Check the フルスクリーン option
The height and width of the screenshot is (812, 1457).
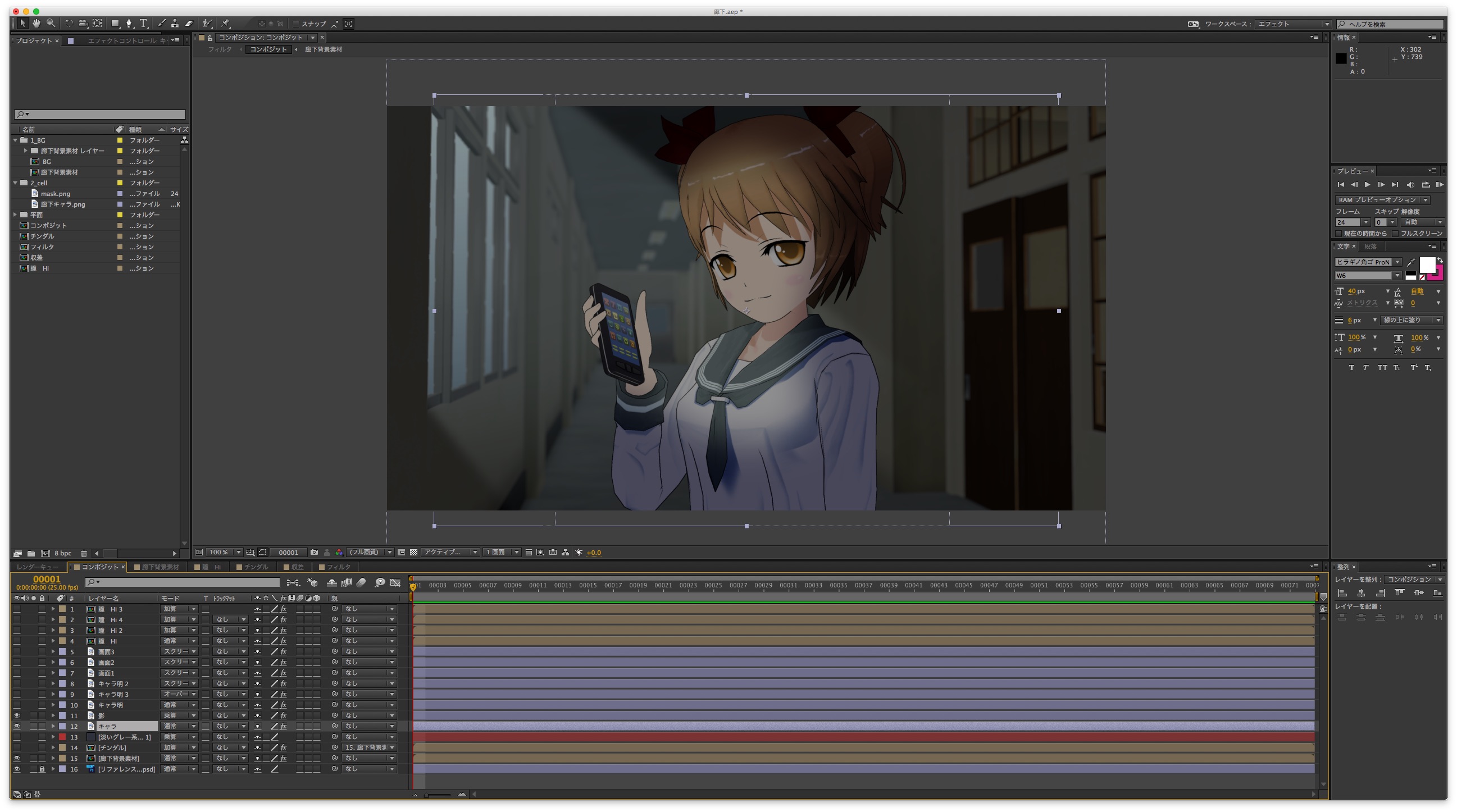point(1395,233)
